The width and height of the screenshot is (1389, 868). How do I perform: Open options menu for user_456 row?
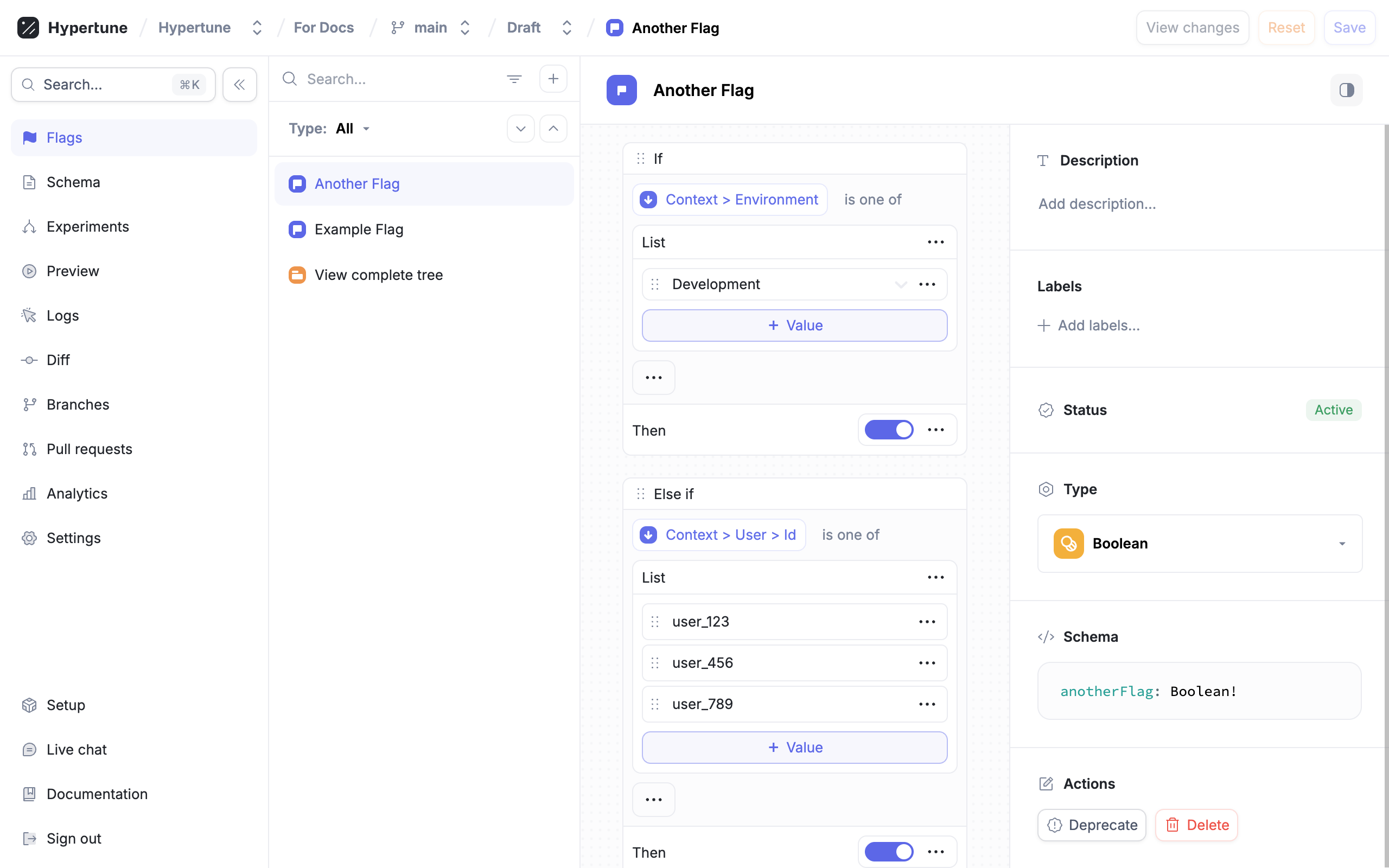pos(927,663)
